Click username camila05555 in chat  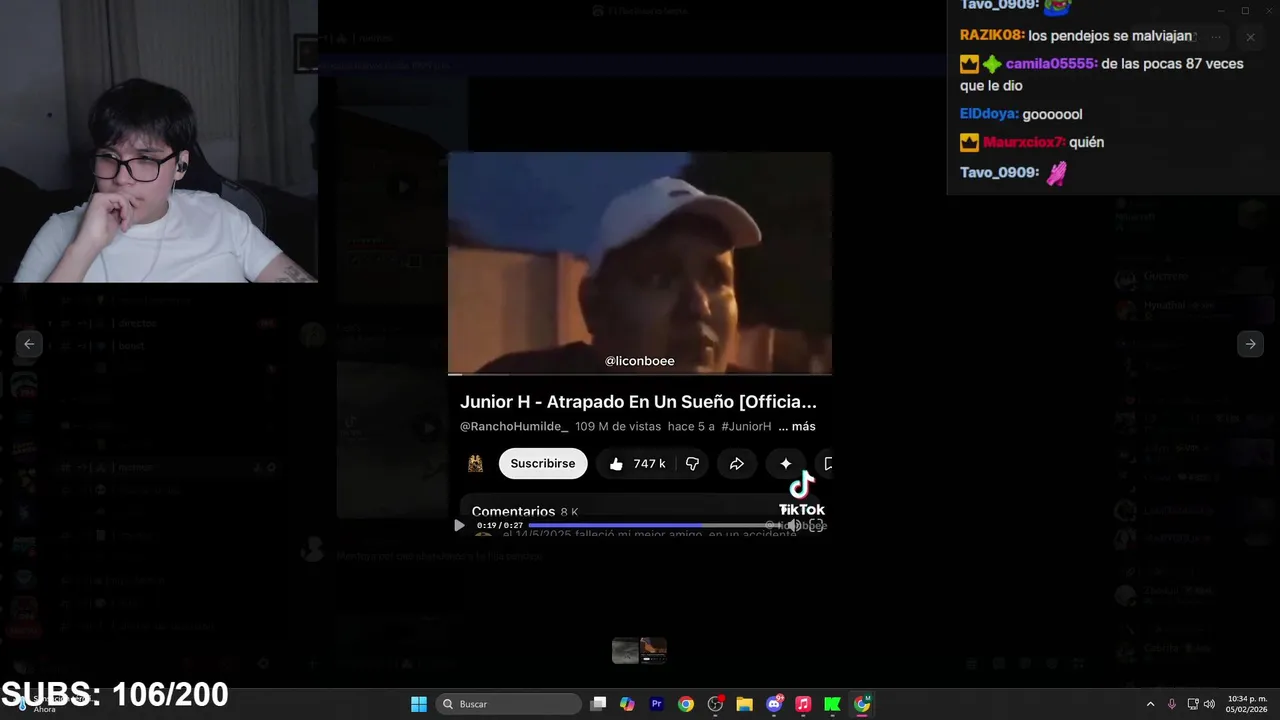coord(1051,63)
